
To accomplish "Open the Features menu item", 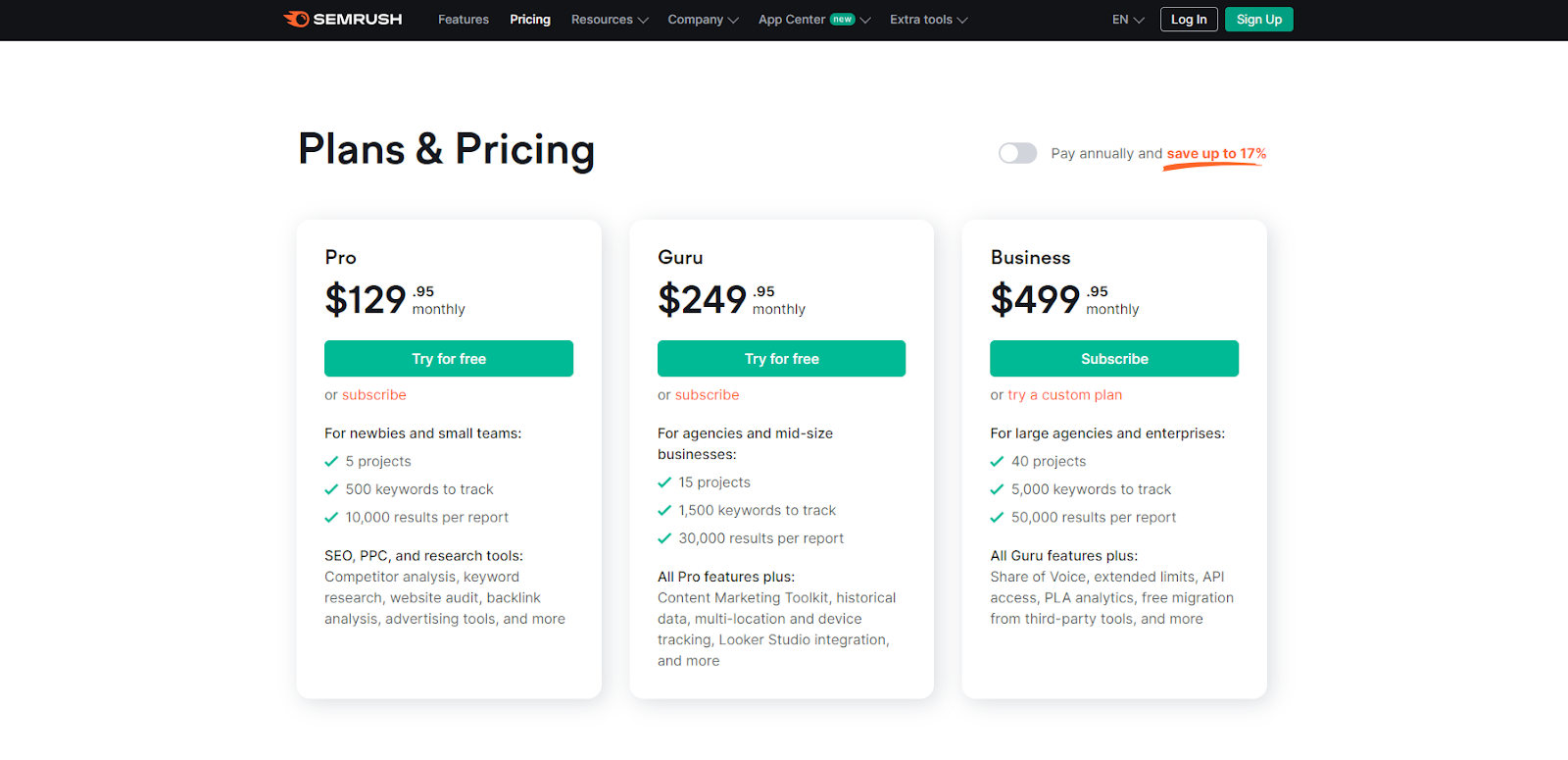I will pyautogui.click(x=464, y=20).
